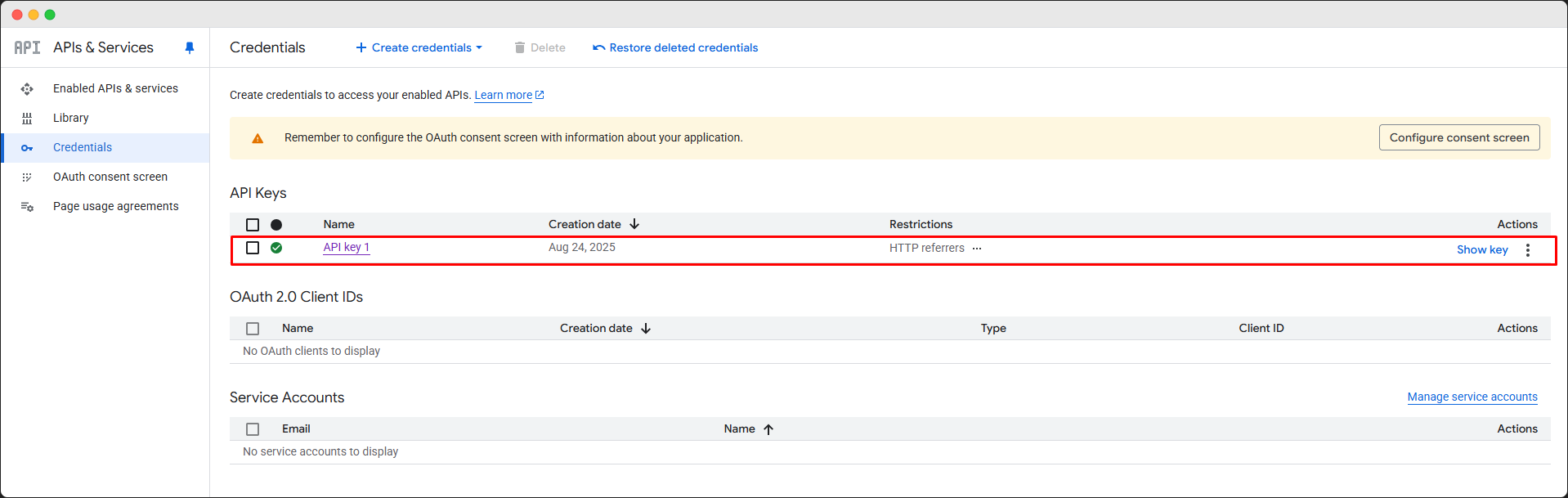
Task: Click the APIs & Services heading
Action: pos(103,47)
